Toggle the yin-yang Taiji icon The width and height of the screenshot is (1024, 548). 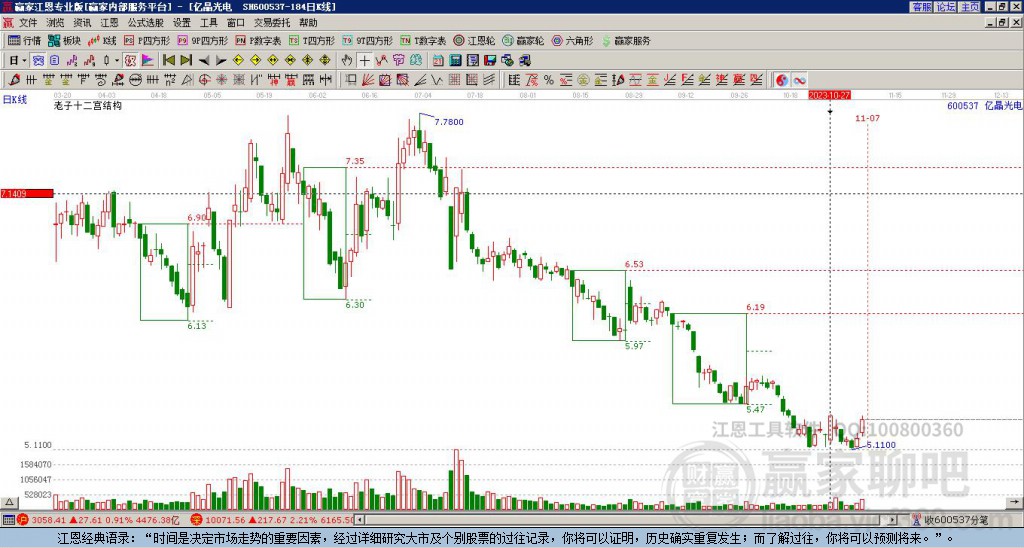click(781, 80)
